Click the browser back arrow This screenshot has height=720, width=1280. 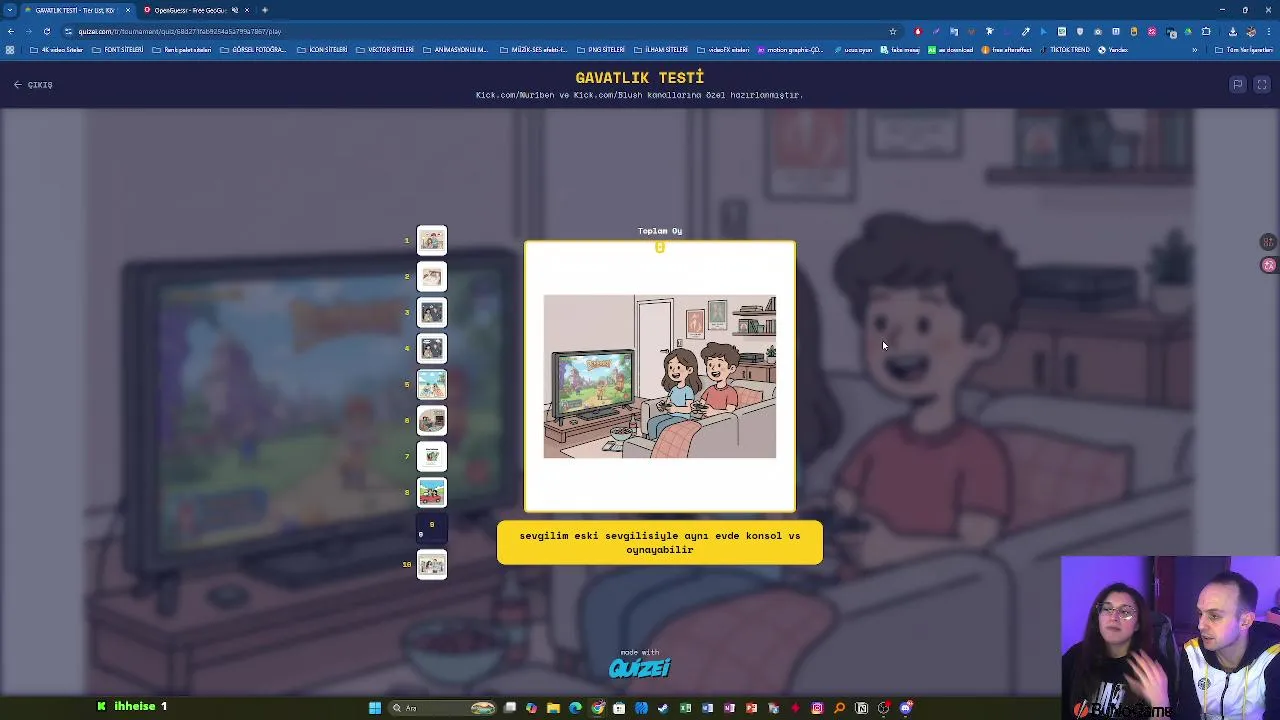point(10,31)
